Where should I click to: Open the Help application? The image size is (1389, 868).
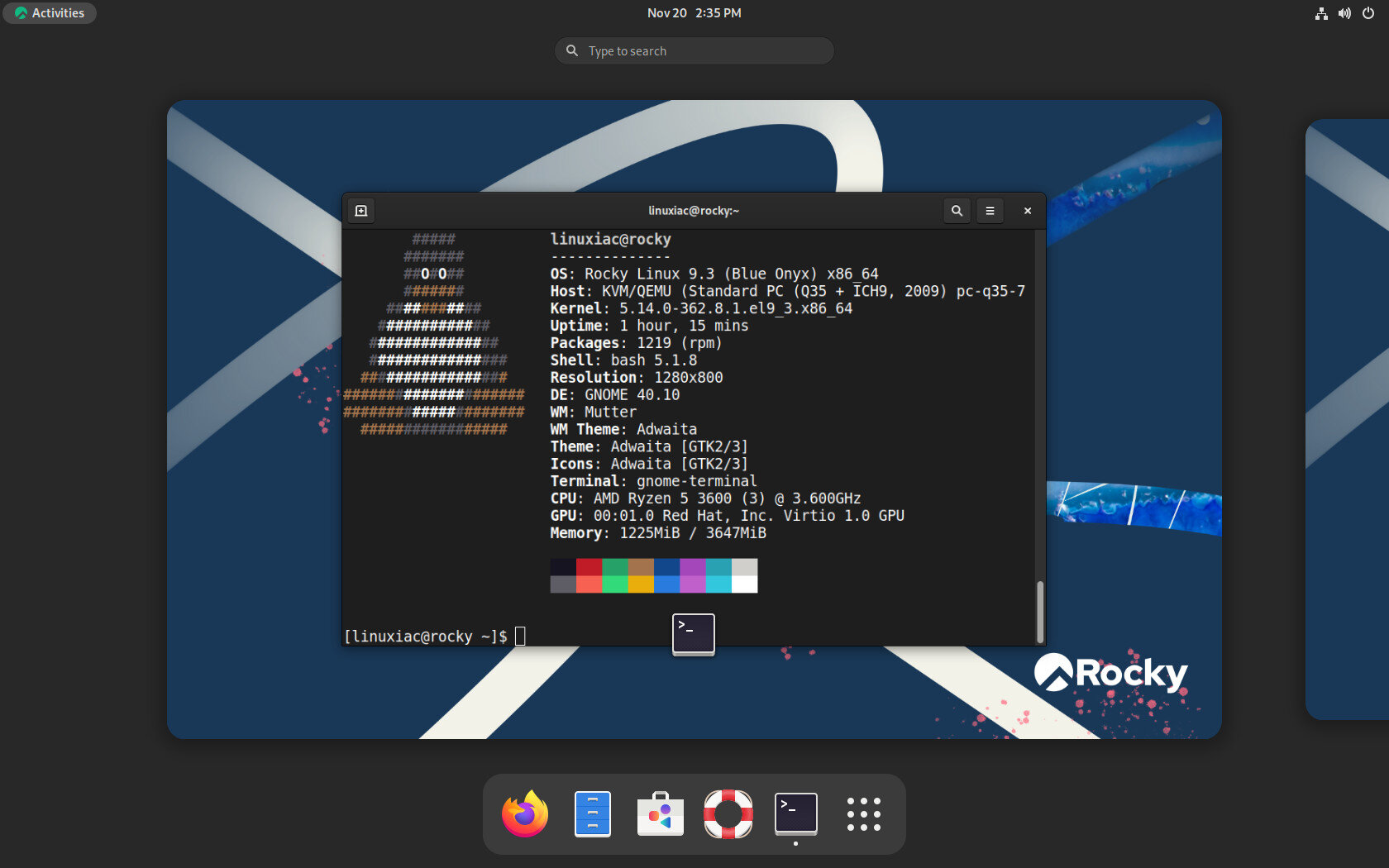(x=728, y=814)
